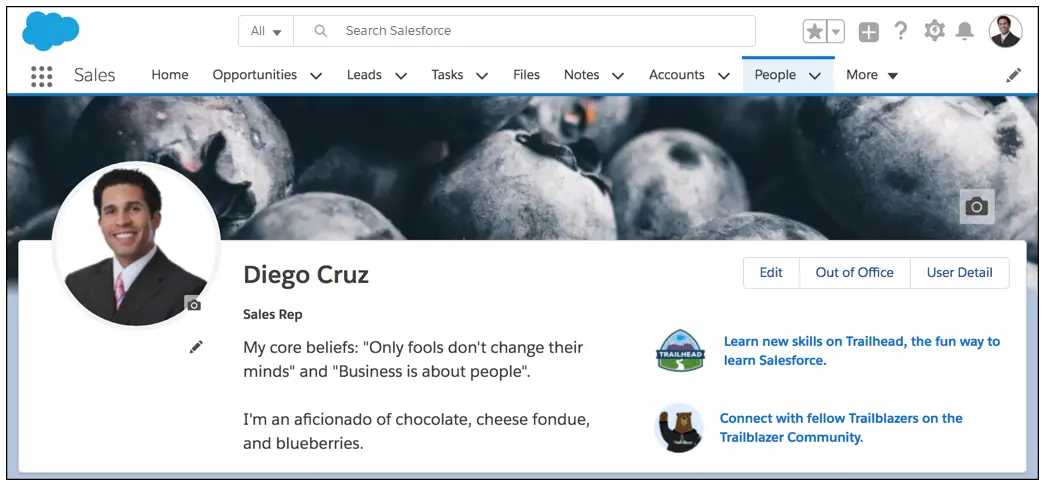This screenshot has height=486, width=1045.
Task: Click the search magnifier icon
Action: (321, 31)
